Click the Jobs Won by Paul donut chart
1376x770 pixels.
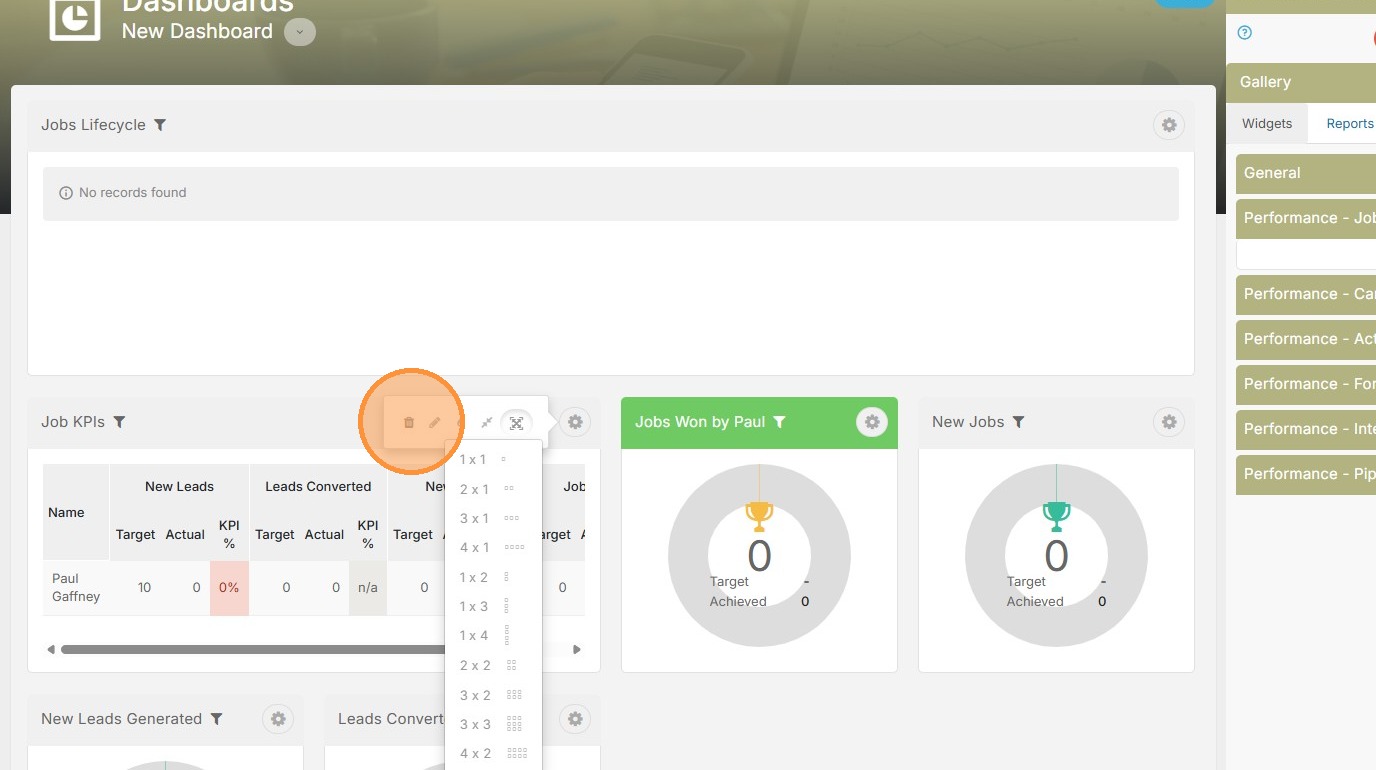[759, 557]
